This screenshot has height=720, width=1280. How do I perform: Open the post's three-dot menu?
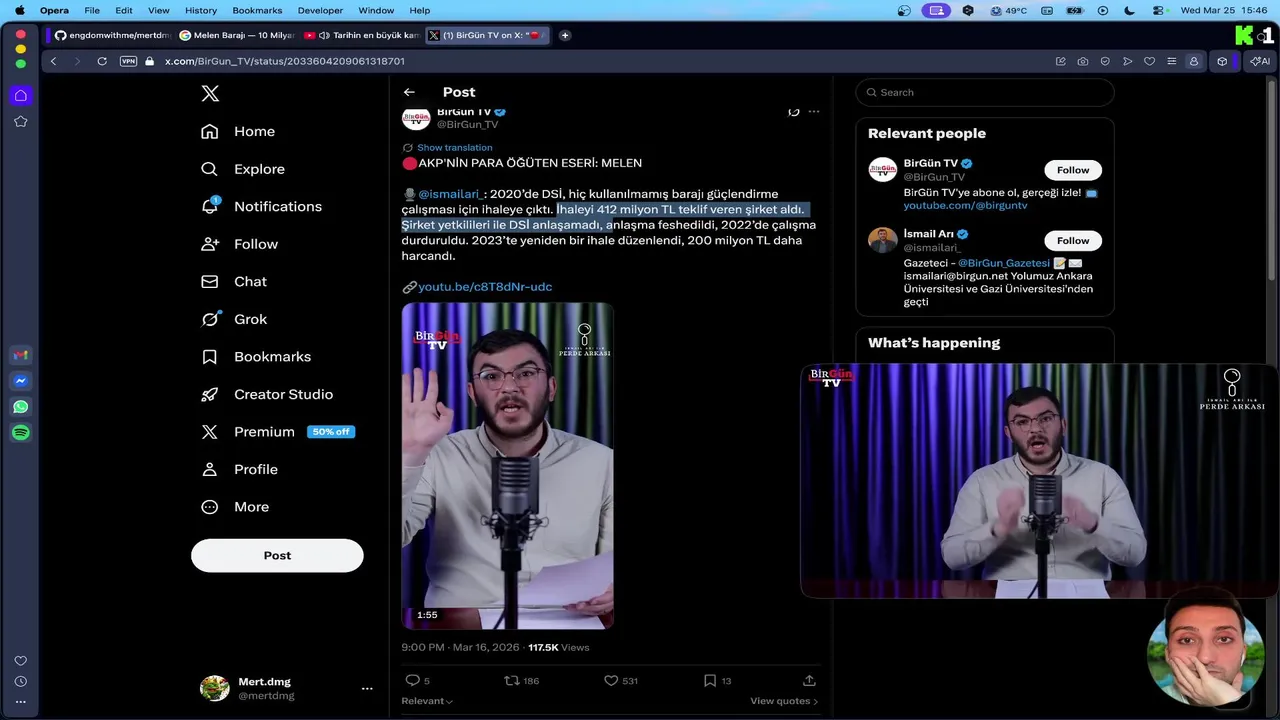(x=814, y=112)
